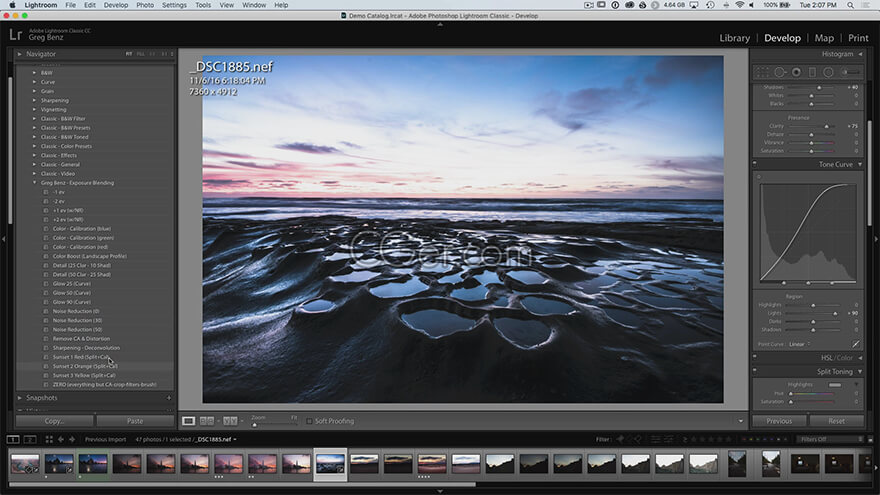
Task: Expand the Navigator panel
Action: coord(20,54)
